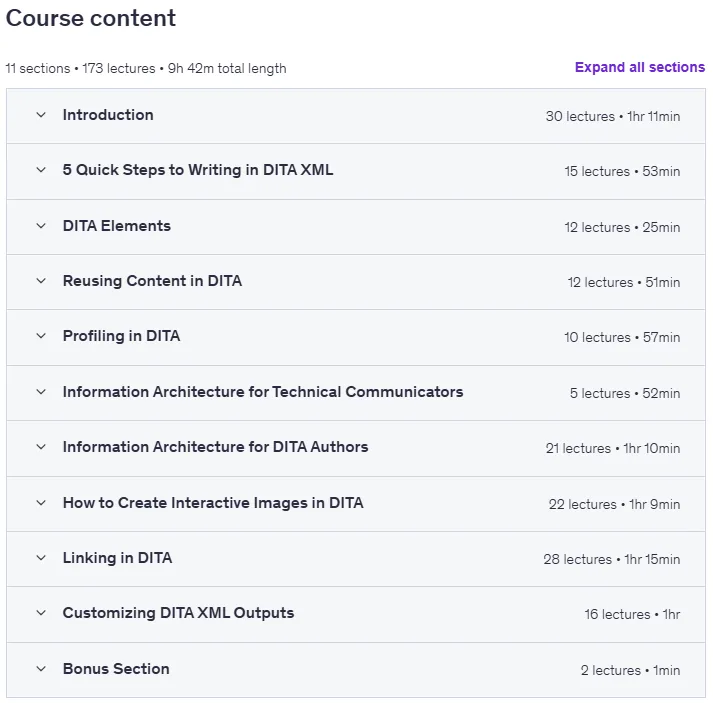Expand the DITA Elements chevron

click(x=41, y=226)
